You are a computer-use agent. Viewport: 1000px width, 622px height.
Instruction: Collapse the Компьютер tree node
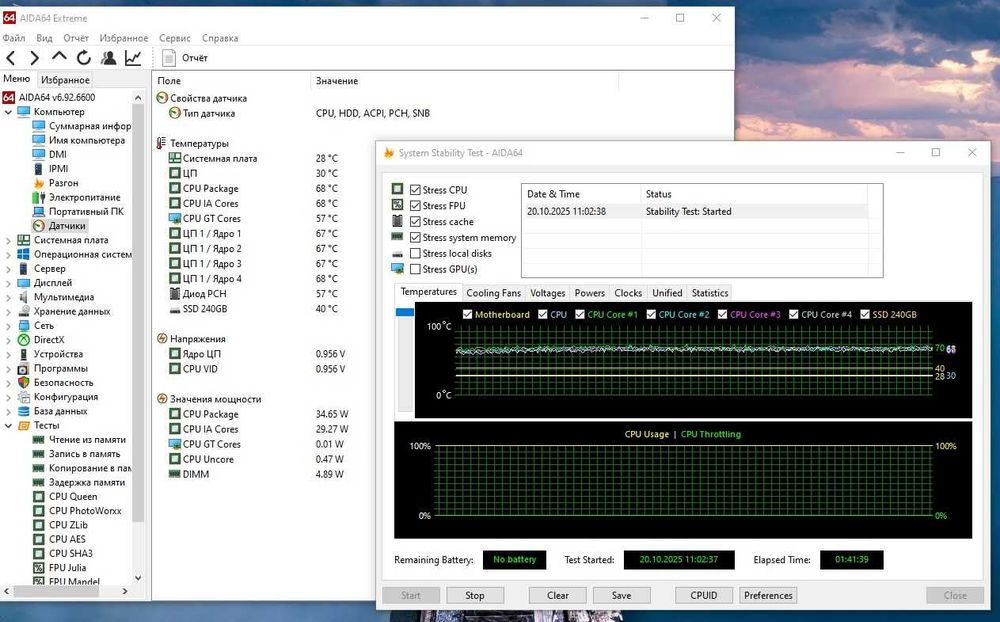8,112
